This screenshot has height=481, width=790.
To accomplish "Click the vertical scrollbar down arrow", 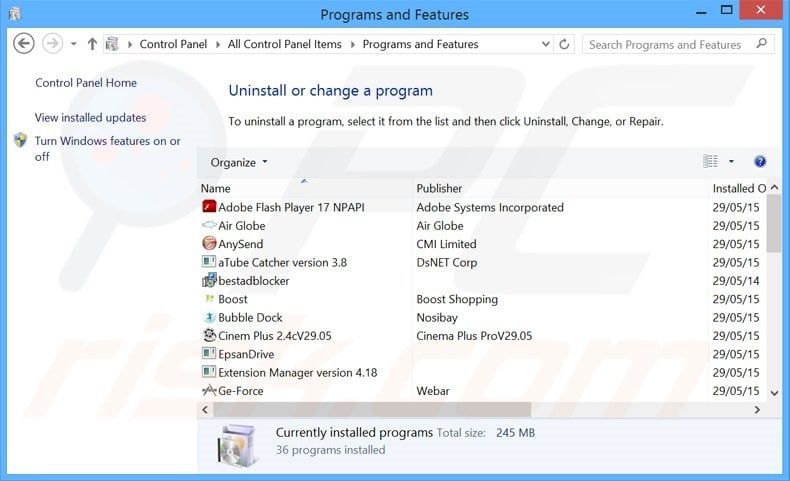I will coord(774,393).
